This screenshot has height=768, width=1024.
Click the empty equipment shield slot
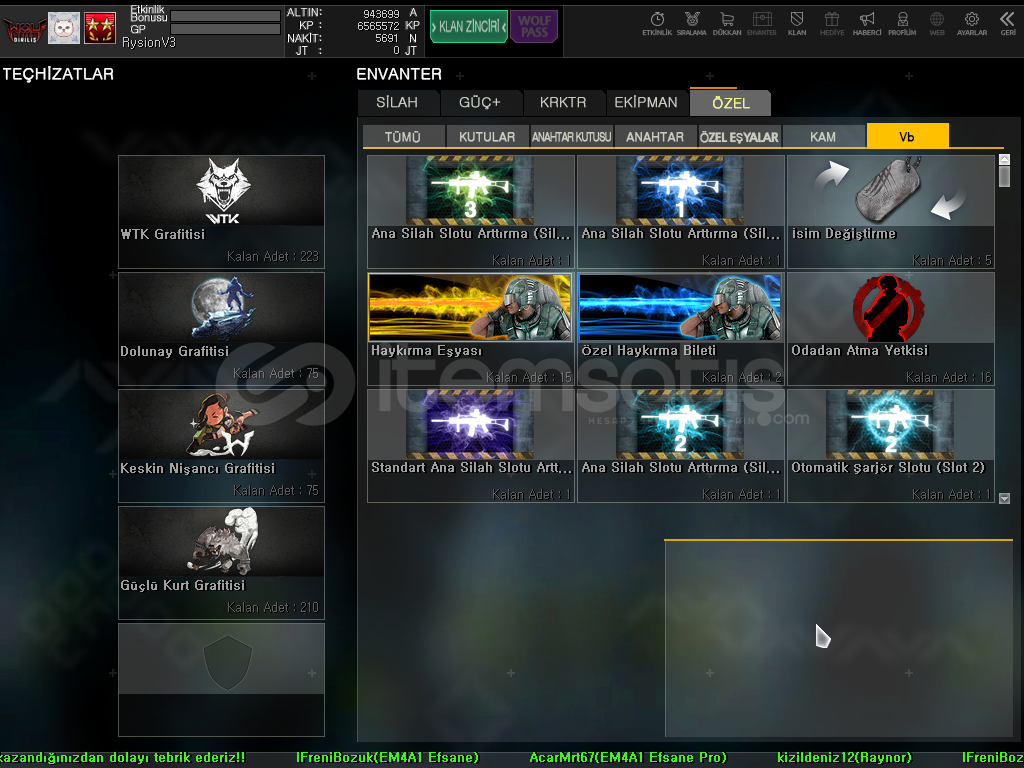coord(221,679)
